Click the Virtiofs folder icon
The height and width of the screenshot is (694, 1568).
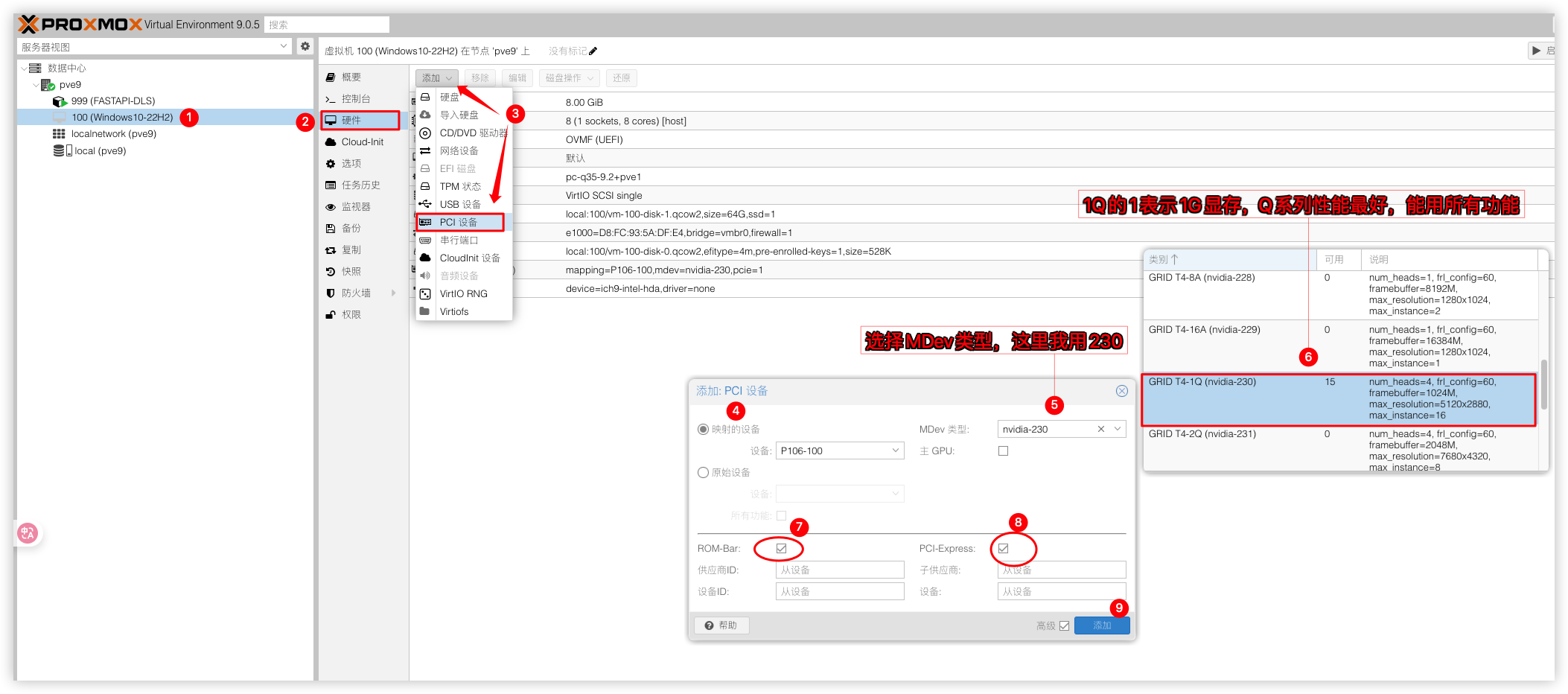pyautogui.click(x=424, y=311)
